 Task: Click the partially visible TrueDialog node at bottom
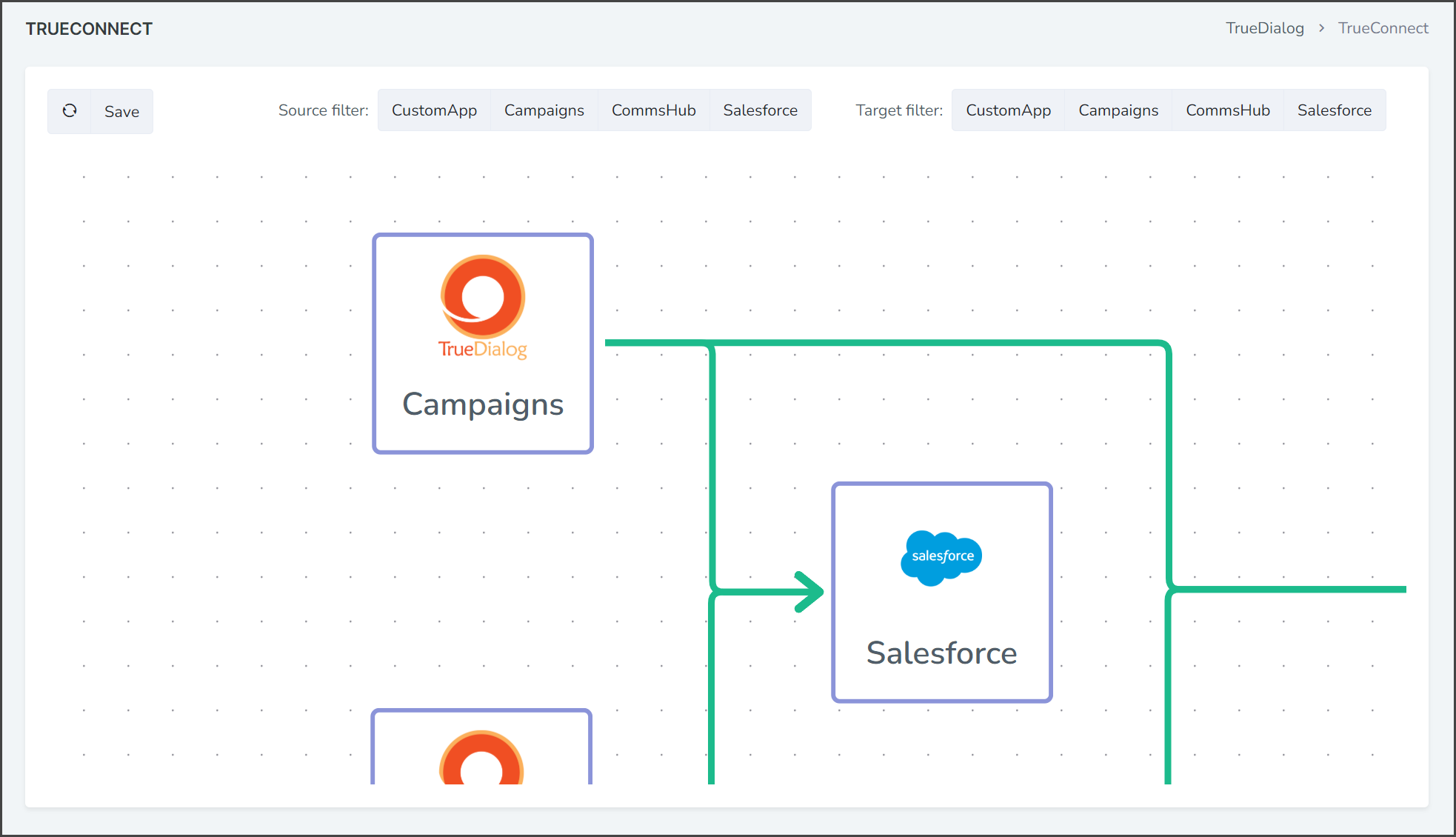pyautogui.click(x=481, y=747)
